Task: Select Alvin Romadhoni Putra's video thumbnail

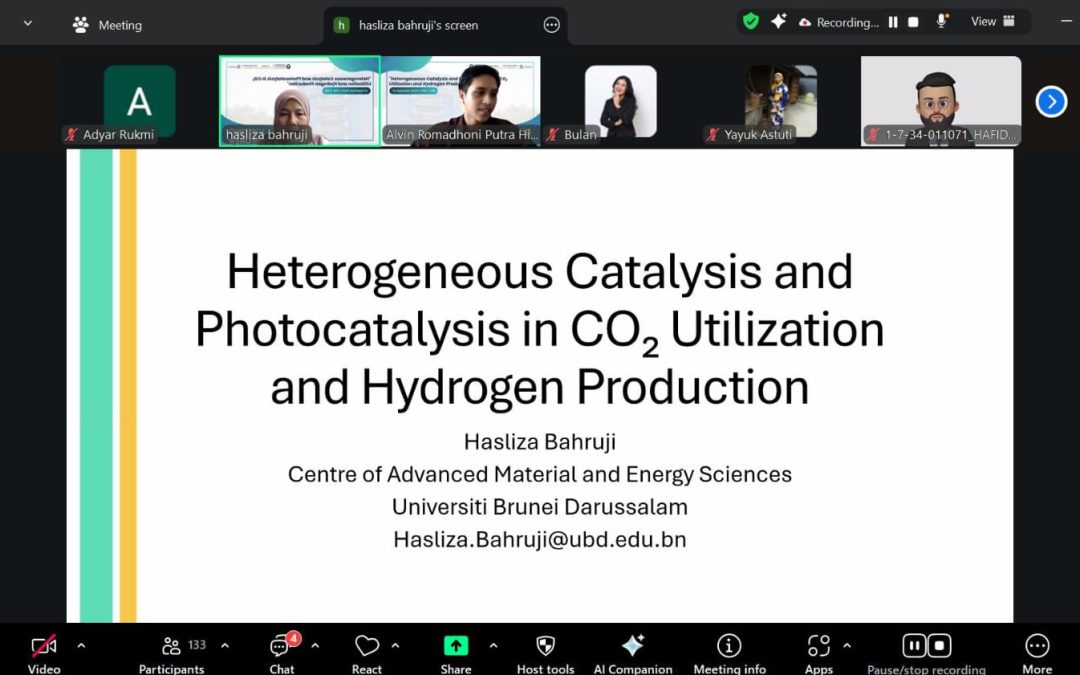Action: 461,102
